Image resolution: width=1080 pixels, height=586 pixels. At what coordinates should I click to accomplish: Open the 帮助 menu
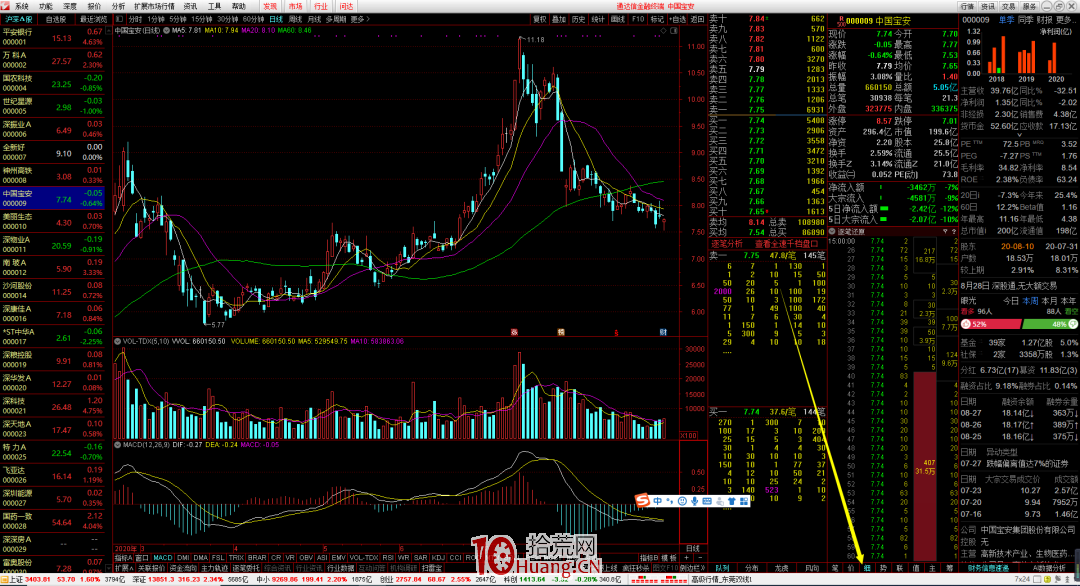click(x=239, y=6)
